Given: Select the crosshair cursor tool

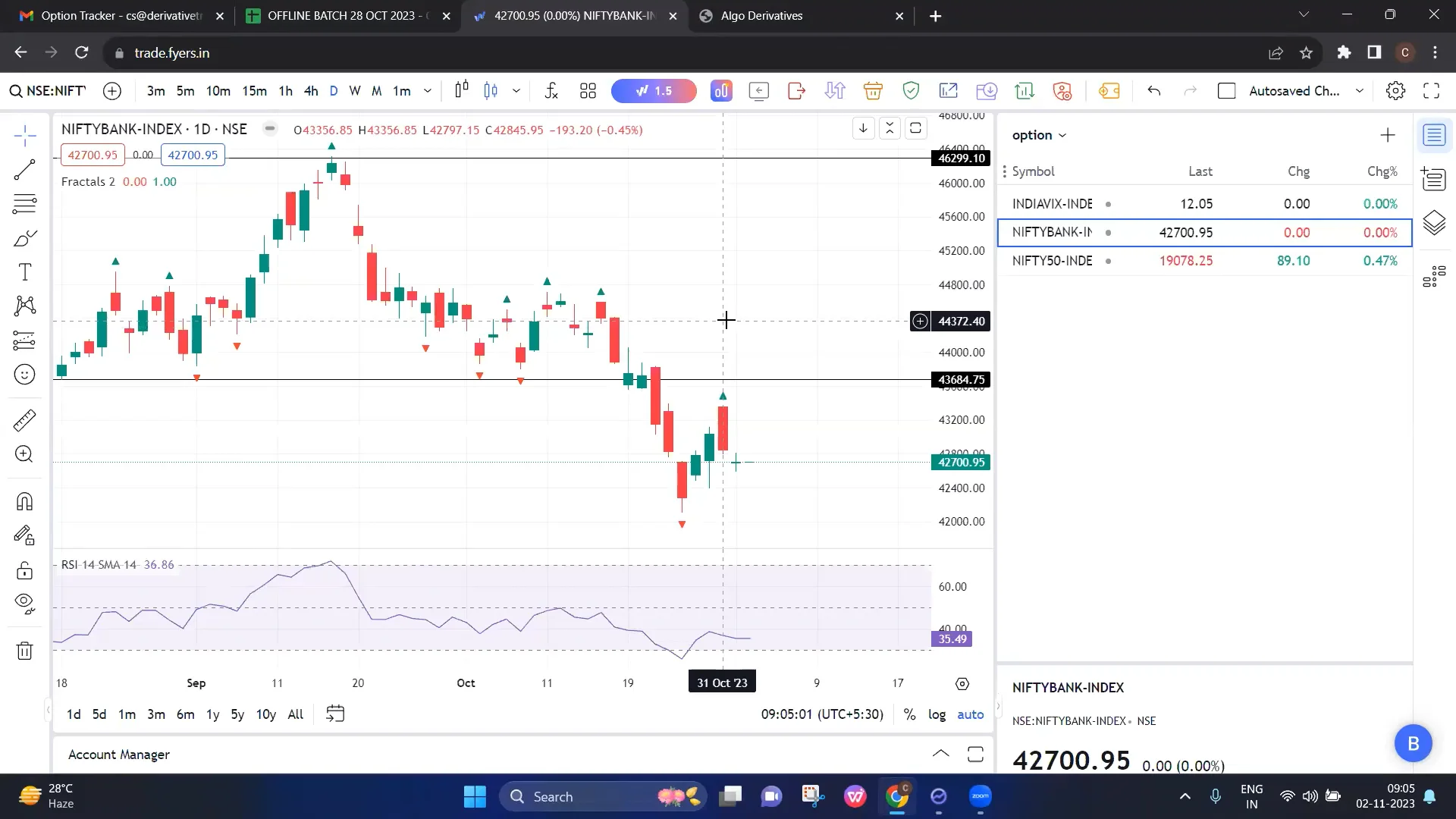Looking at the screenshot, I should pos(24,136).
